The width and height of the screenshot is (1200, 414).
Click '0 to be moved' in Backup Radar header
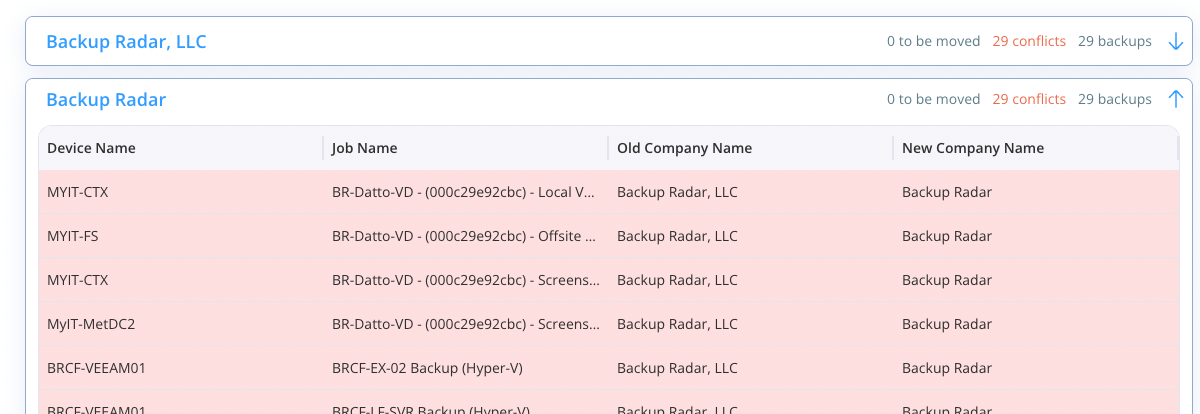point(933,99)
